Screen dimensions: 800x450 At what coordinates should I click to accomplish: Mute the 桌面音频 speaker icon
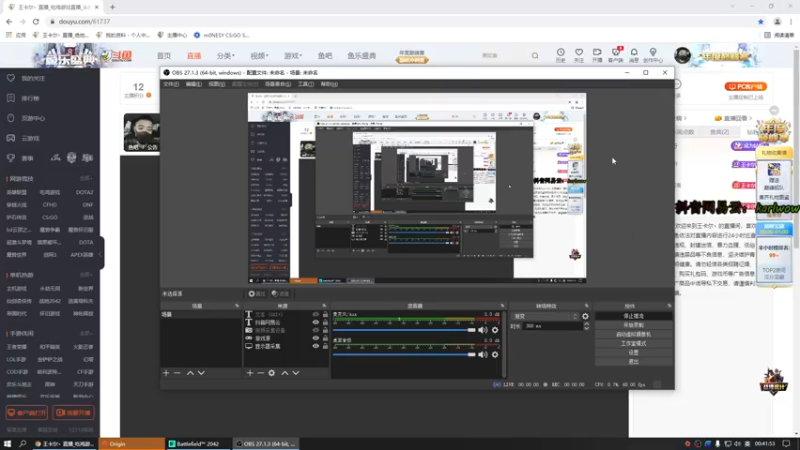(483, 354)
